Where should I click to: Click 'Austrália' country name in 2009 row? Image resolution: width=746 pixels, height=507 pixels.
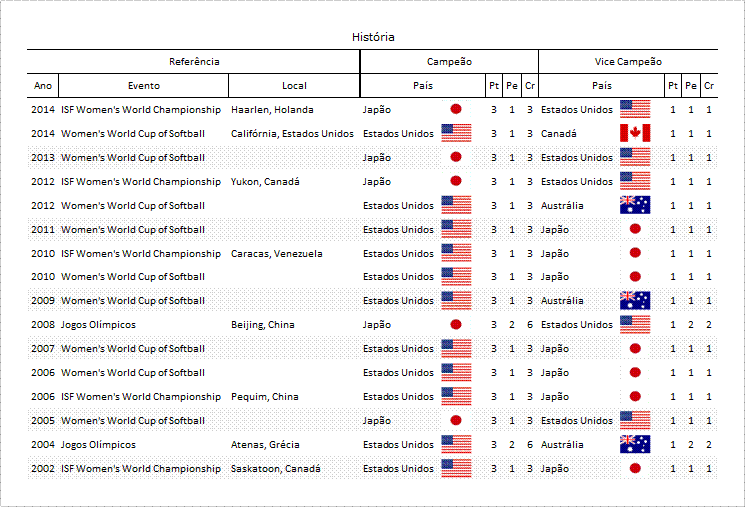[x=562, y=301]
